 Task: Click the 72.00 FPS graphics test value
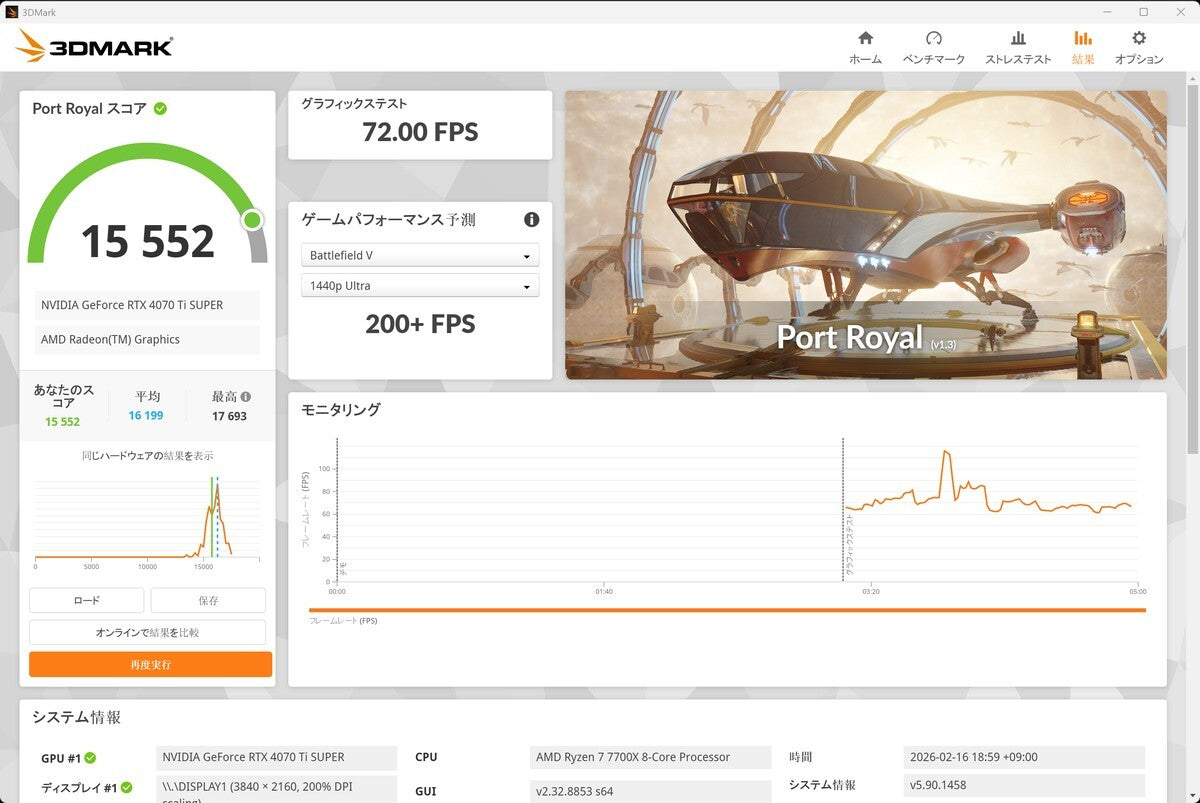[420, 132]
